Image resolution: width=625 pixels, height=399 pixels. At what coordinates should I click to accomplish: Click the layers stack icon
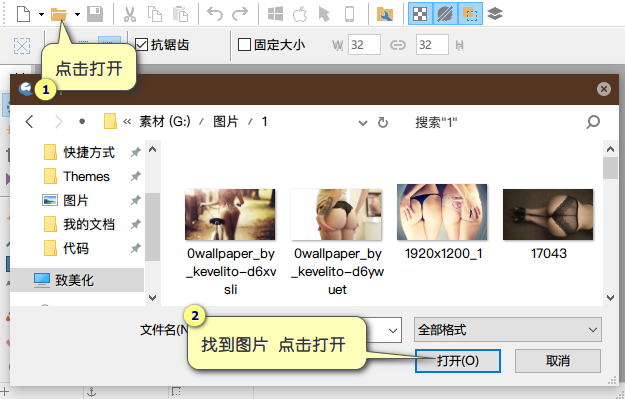495,14
